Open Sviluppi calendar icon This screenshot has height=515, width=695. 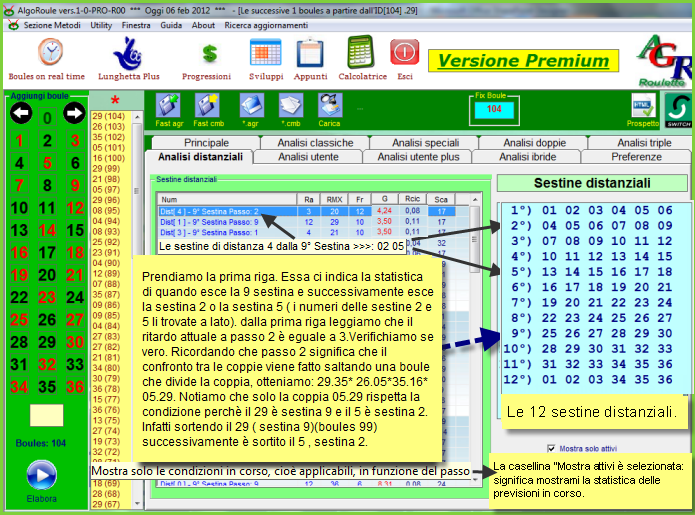click(266, 53)
